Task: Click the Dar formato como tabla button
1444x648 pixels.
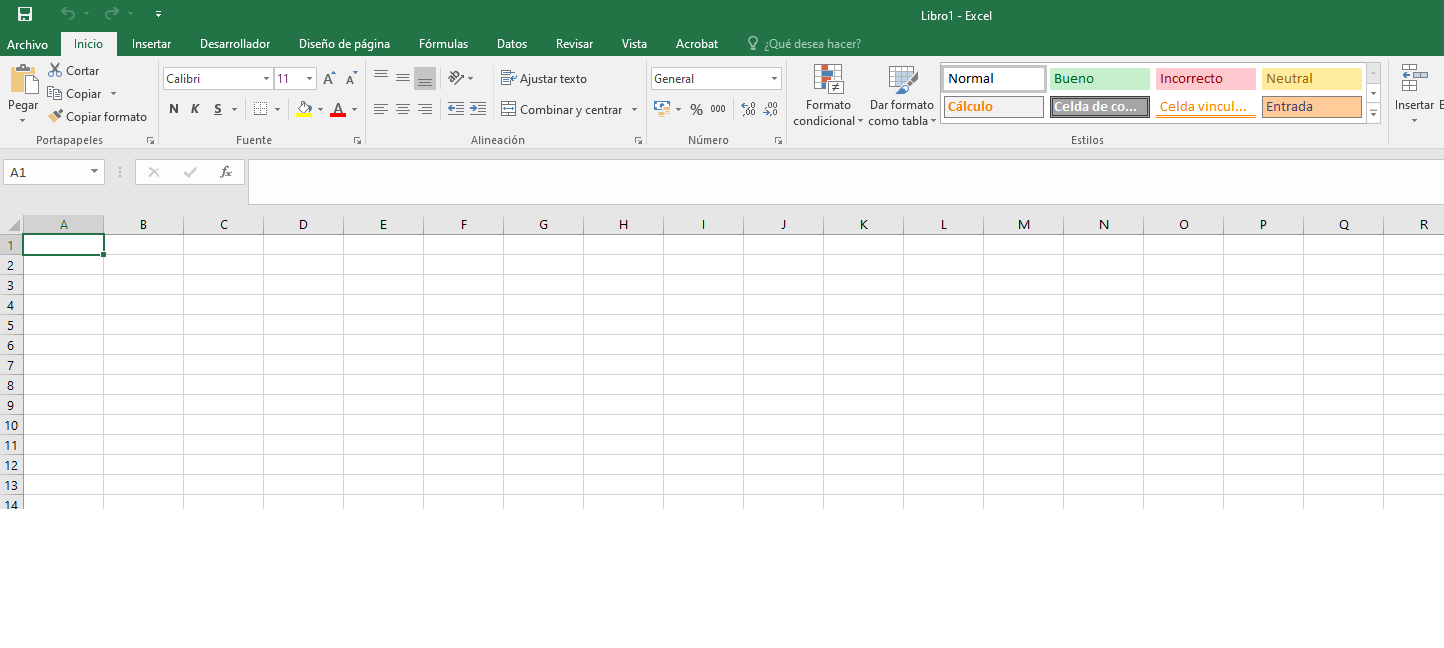Action: coord(902,96)
